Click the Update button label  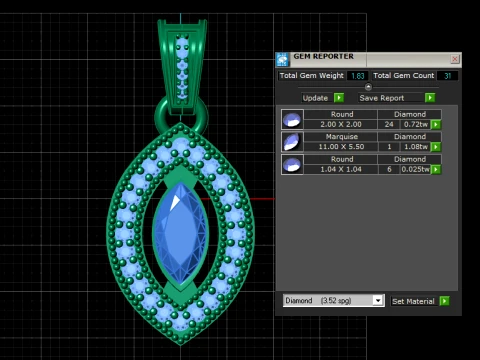315,98
